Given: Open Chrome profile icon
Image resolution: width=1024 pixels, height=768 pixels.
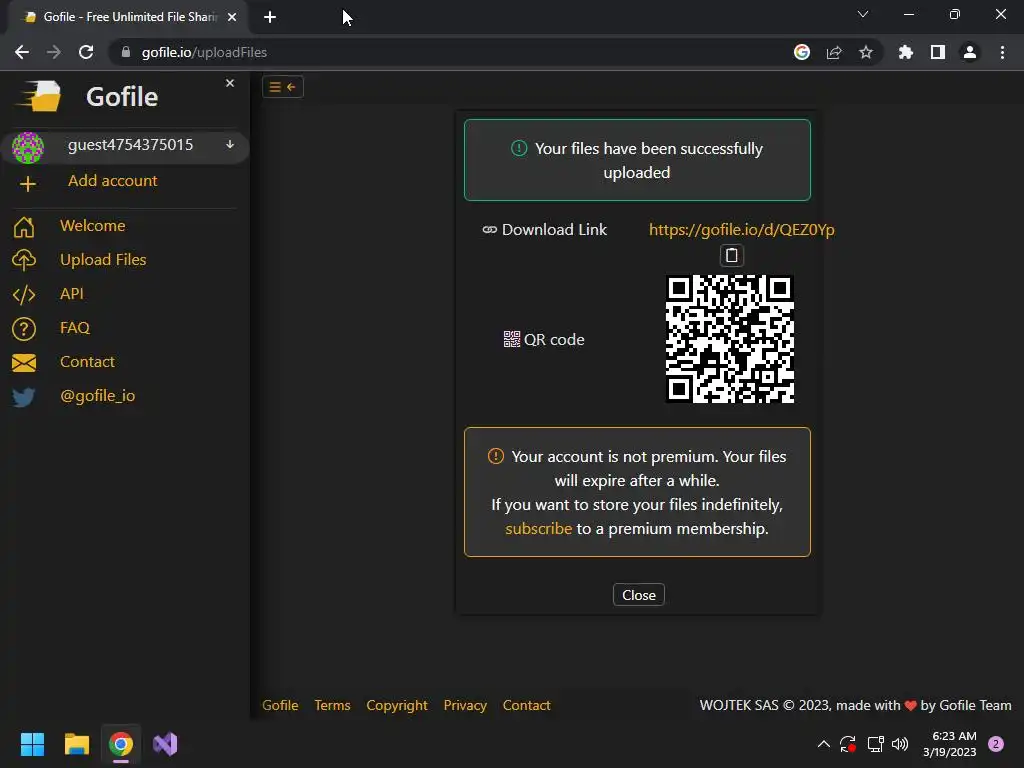Looking at the screenshot, I should [970, 52].
